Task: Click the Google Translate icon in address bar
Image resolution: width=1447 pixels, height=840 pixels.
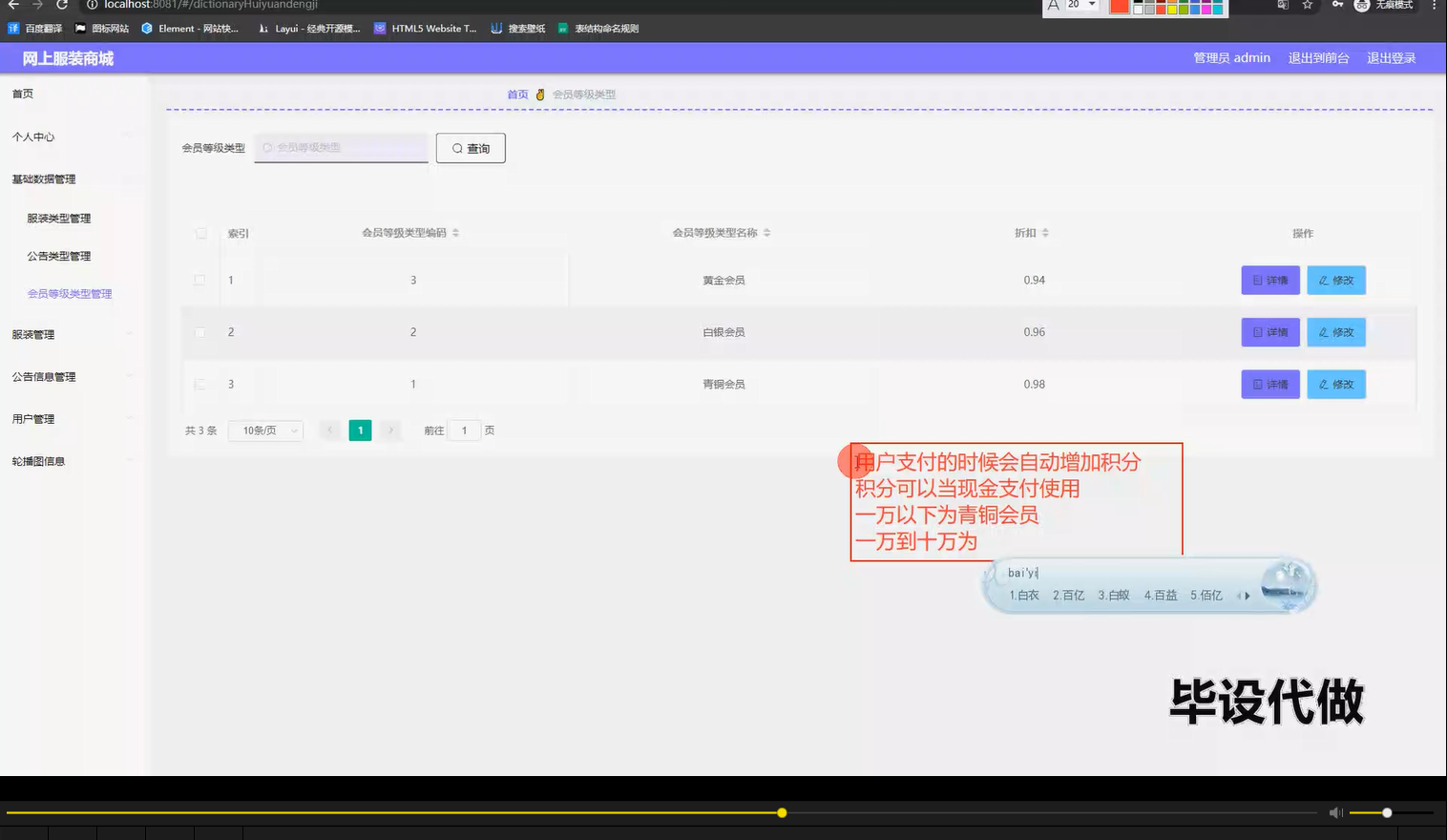Action: point(1282,5)
